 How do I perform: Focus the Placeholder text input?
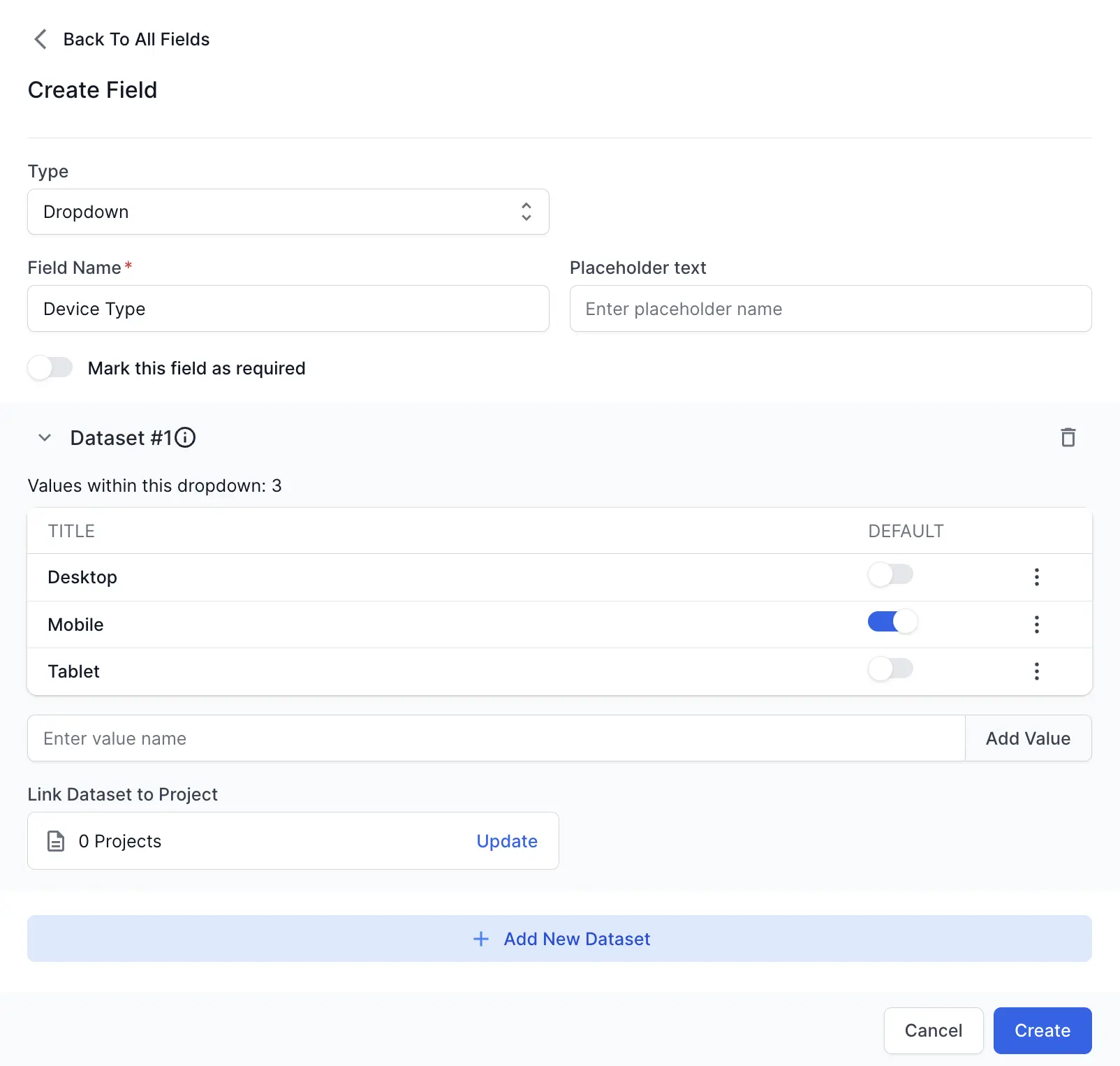pos(830,309)
